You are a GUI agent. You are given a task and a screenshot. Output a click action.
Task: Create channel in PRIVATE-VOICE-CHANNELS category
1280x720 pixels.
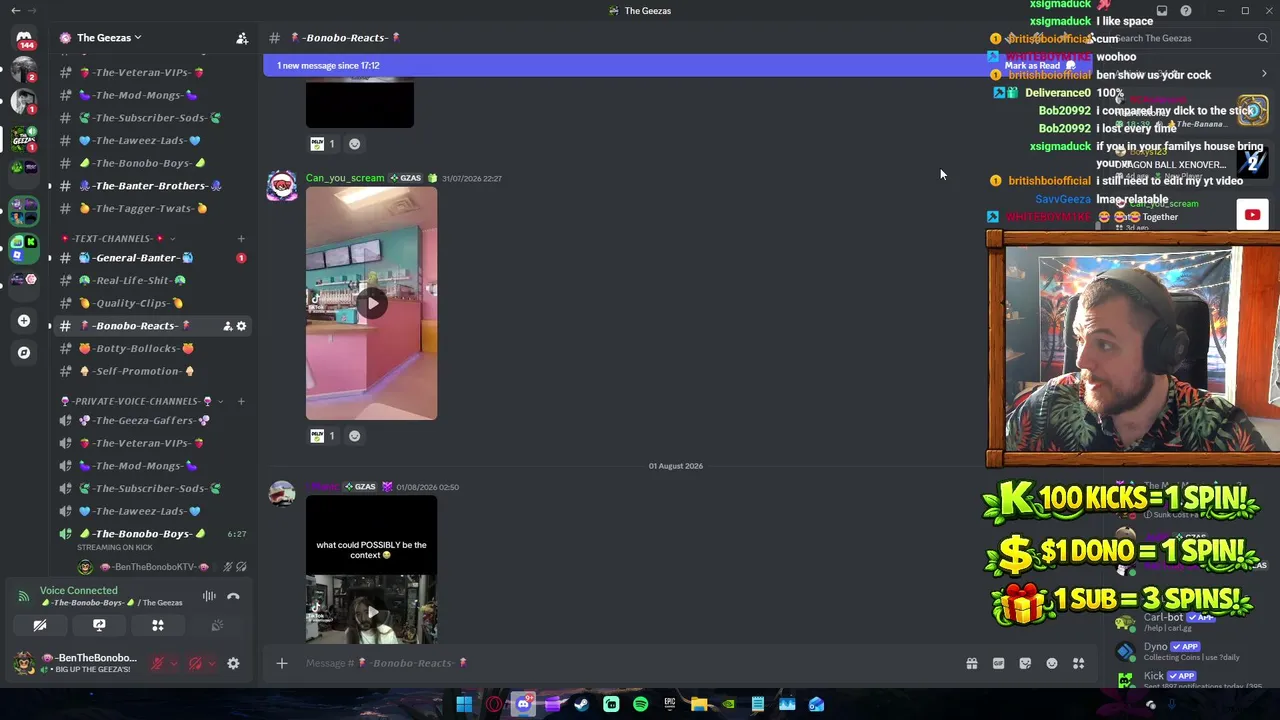[x=241, y=401]
